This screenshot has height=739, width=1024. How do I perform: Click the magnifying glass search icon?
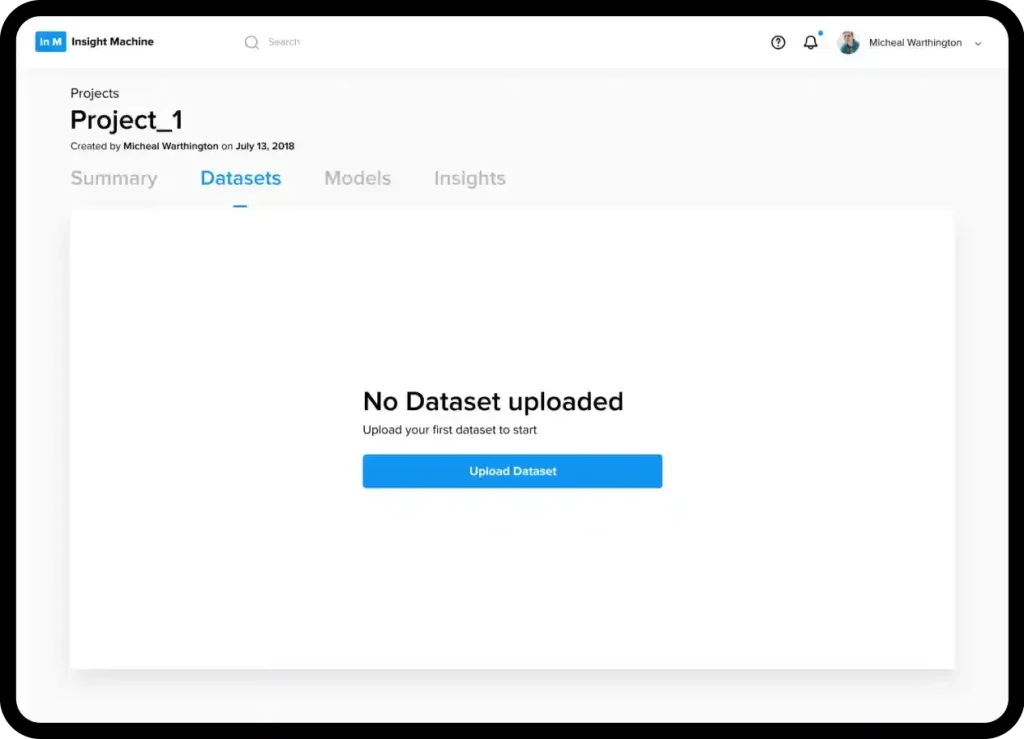pyautogui.click(x=252, y=42)
